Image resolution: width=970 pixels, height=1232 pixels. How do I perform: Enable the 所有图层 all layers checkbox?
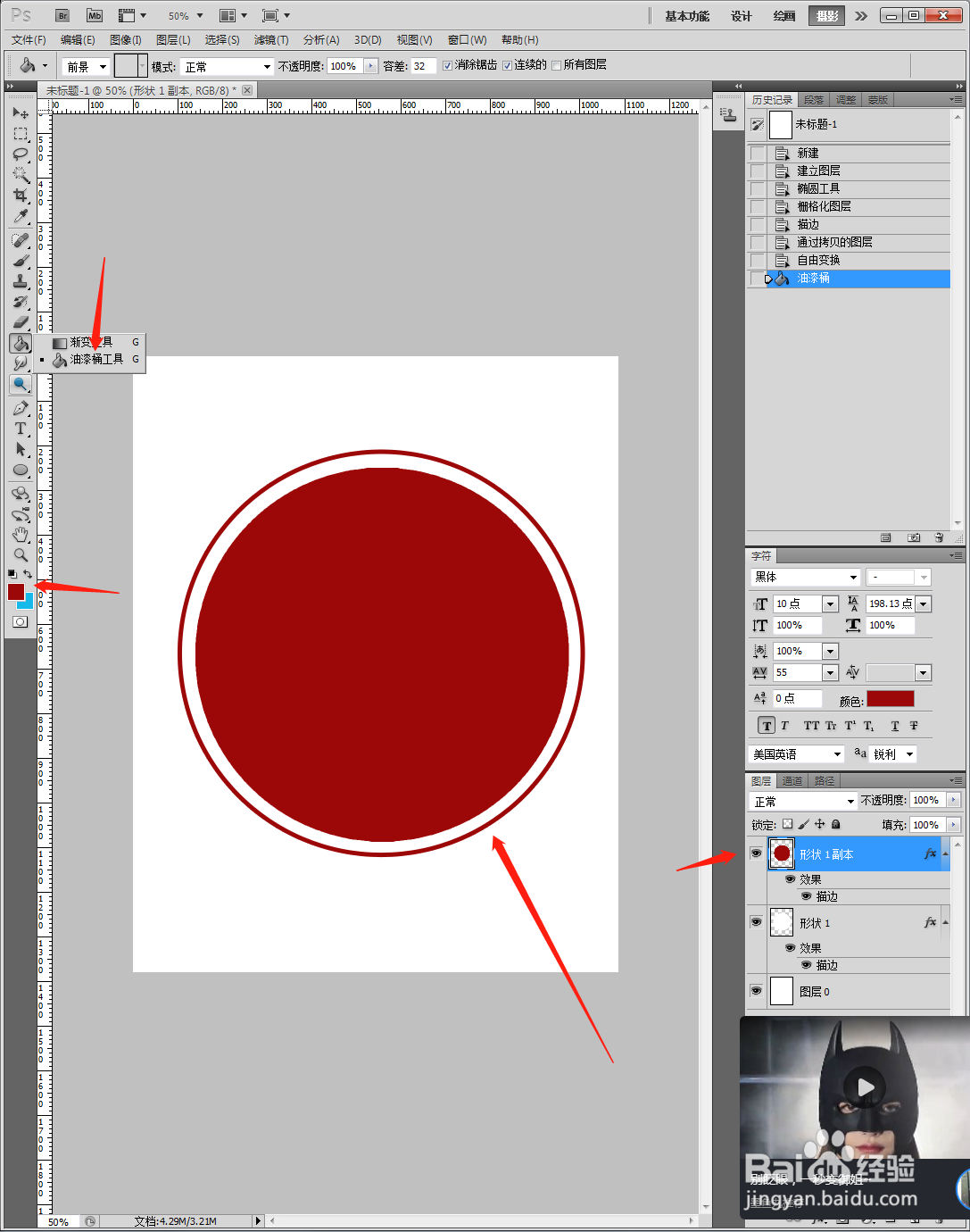tap(556, 65)
